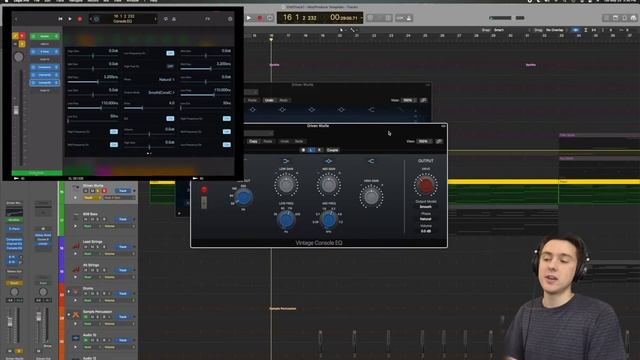Click Volume 0.0 dB field in Console EQ
The width and height of the screenshot is (640, 360).
pyautogui.click(x=425, y=231)
